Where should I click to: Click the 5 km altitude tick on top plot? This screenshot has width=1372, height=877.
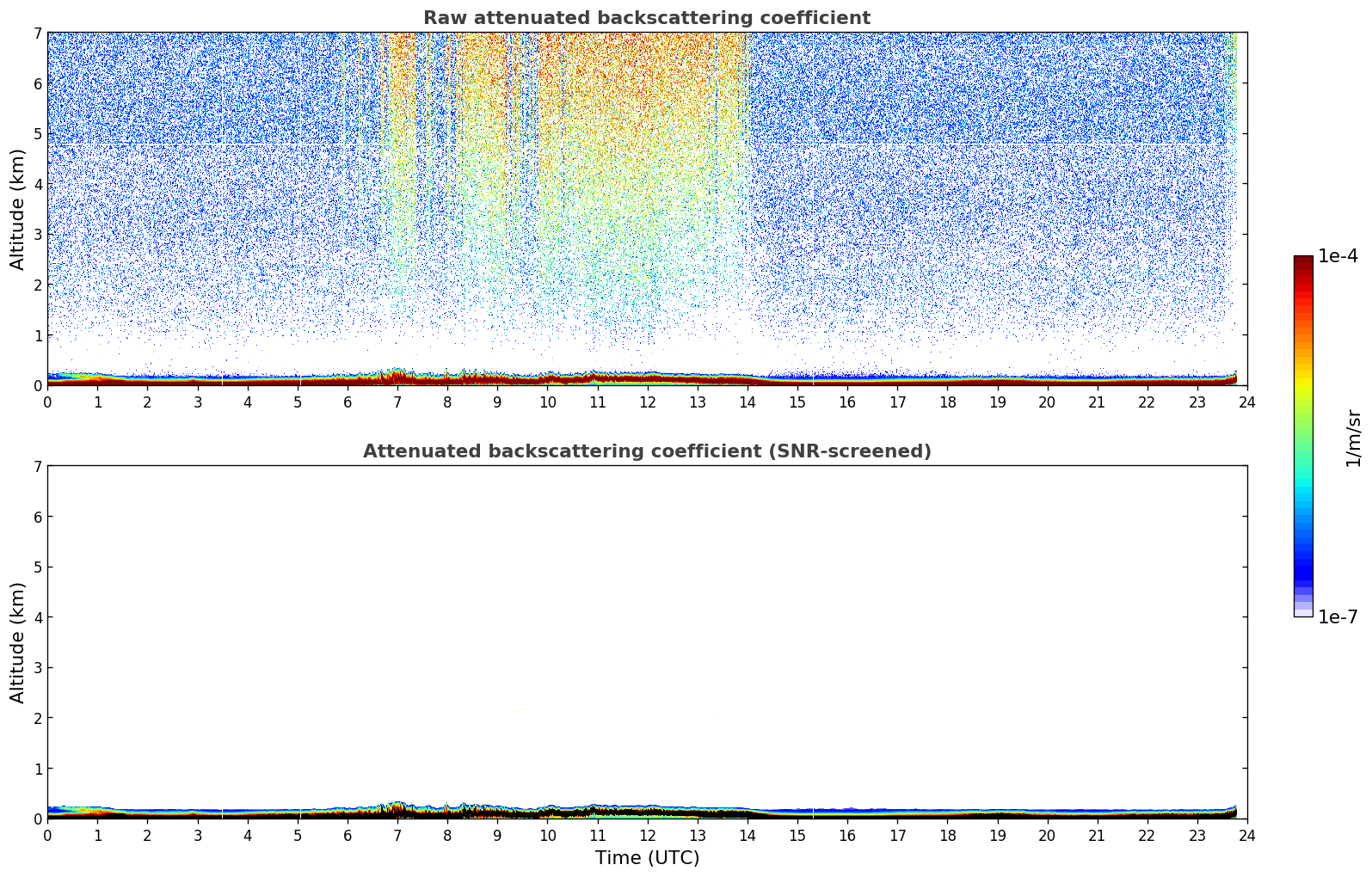click(x=37, y=133)
